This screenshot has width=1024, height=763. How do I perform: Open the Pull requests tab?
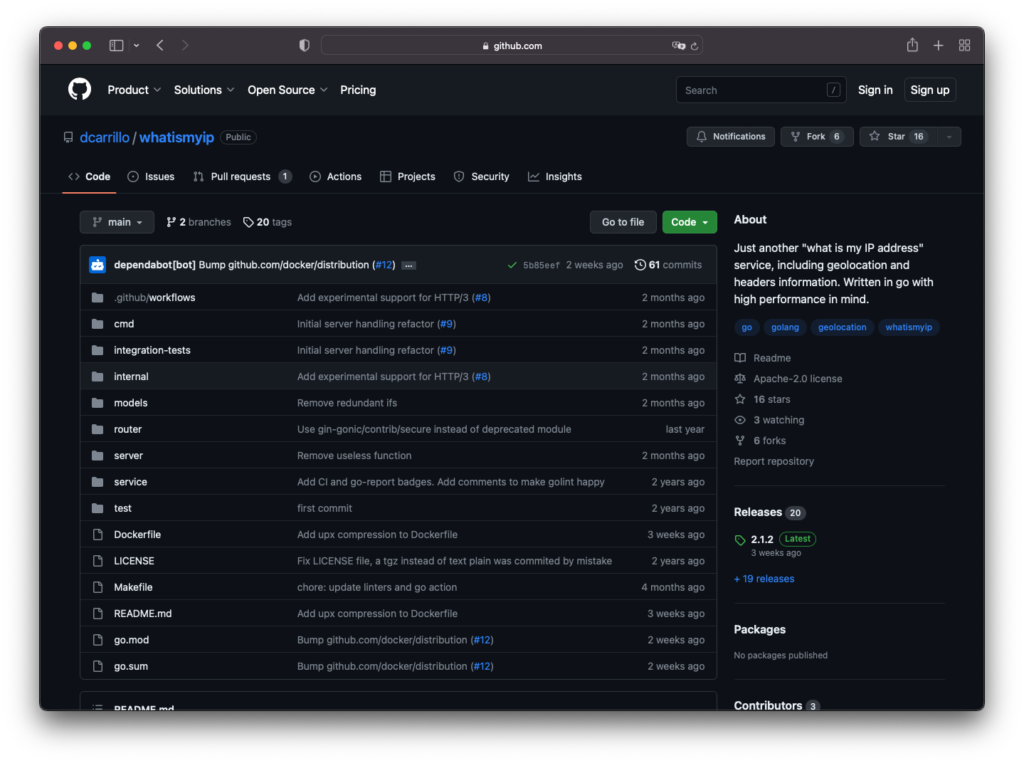(x=242, y=176)
